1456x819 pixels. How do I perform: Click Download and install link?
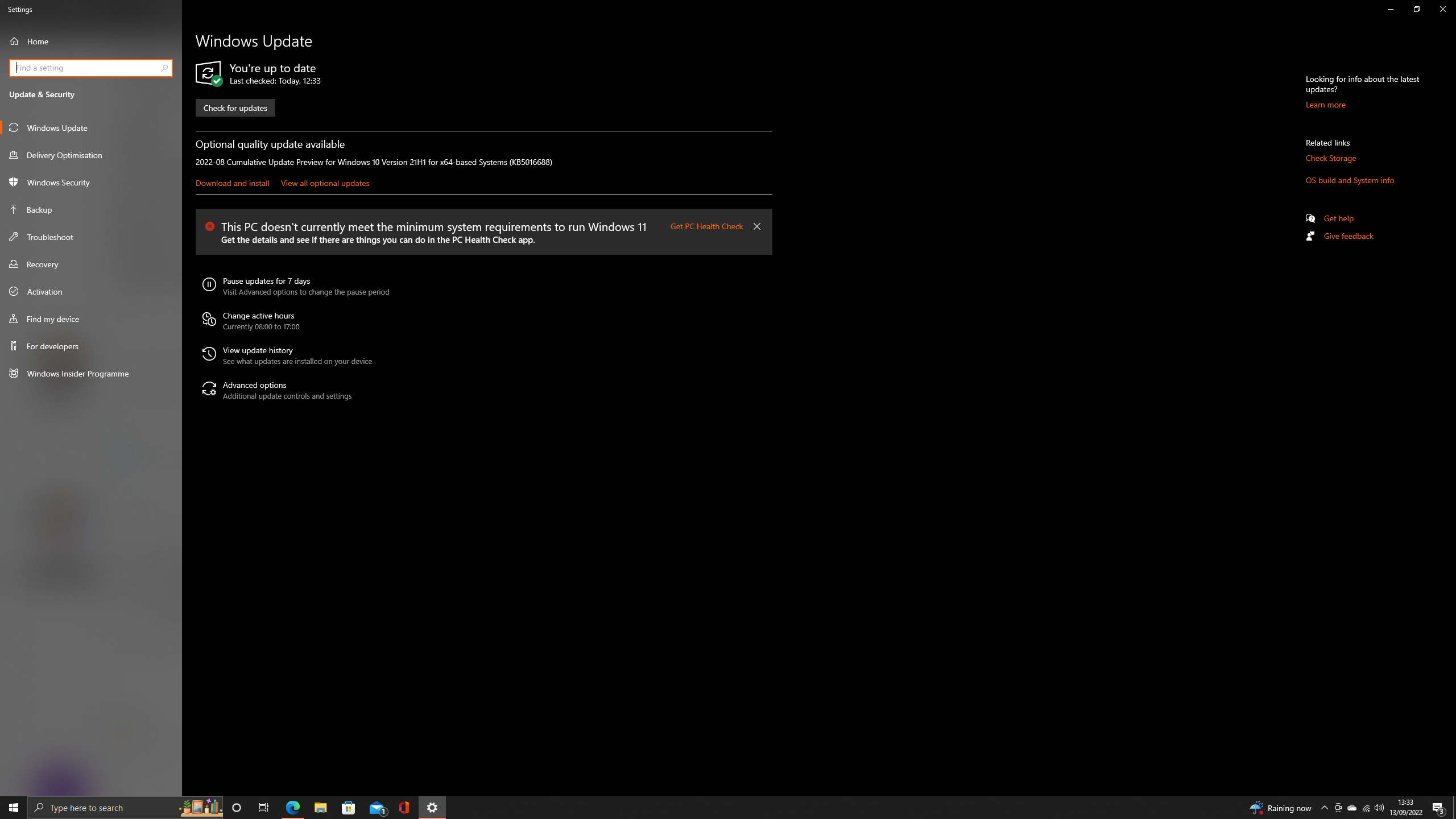click(232, 183)
